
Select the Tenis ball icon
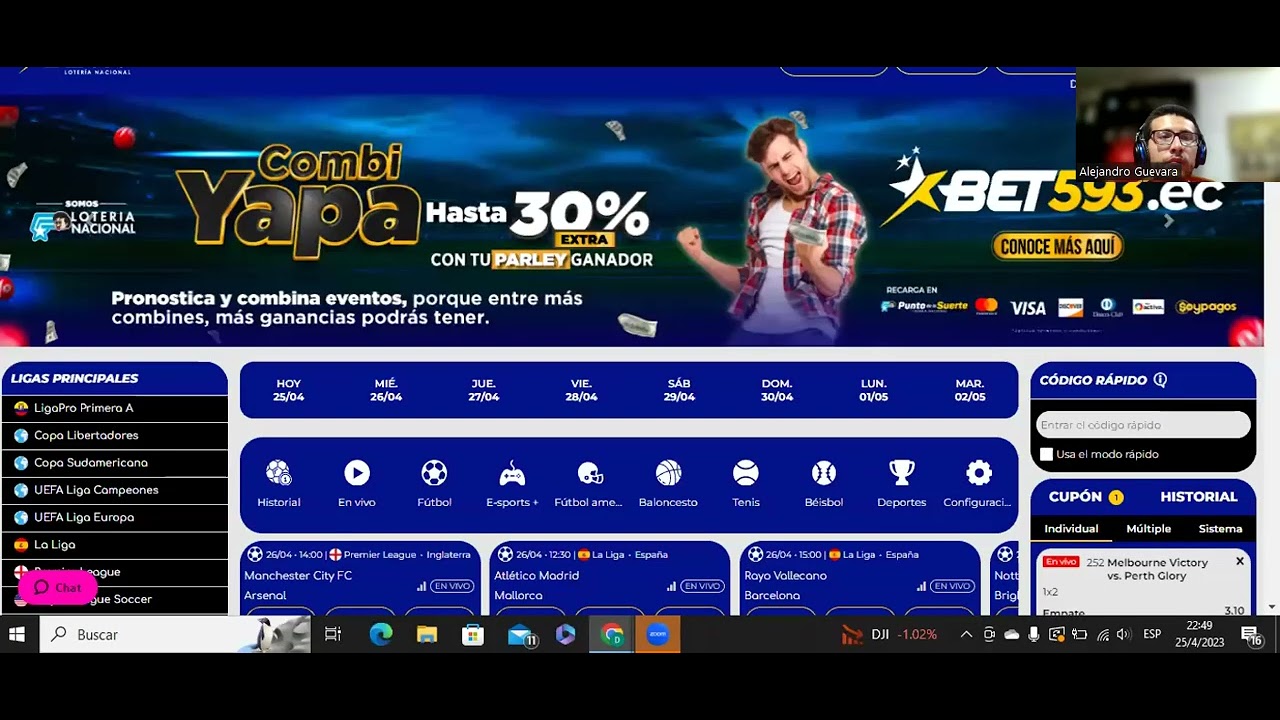coord(746,473)
